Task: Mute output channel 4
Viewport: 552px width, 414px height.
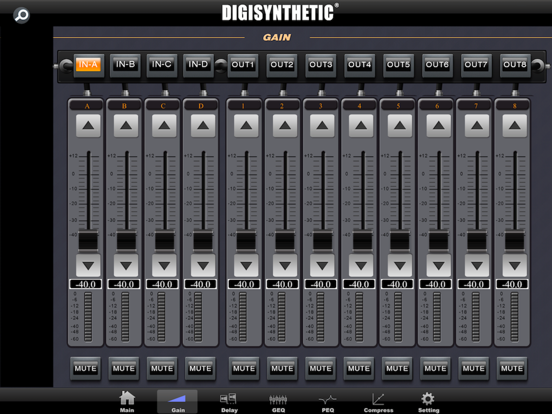Action: (x=359, y=369)
